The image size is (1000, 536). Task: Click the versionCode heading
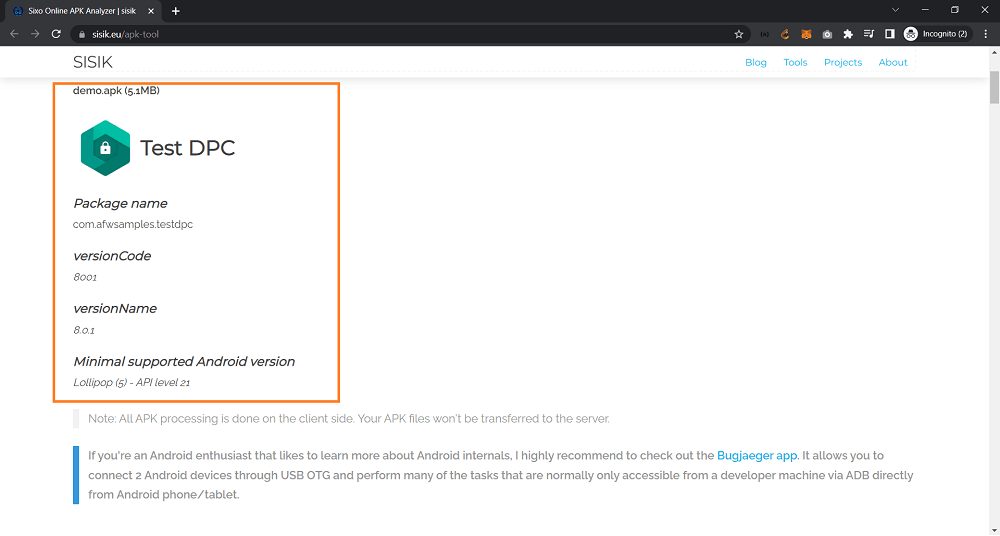tap(112, 256)
